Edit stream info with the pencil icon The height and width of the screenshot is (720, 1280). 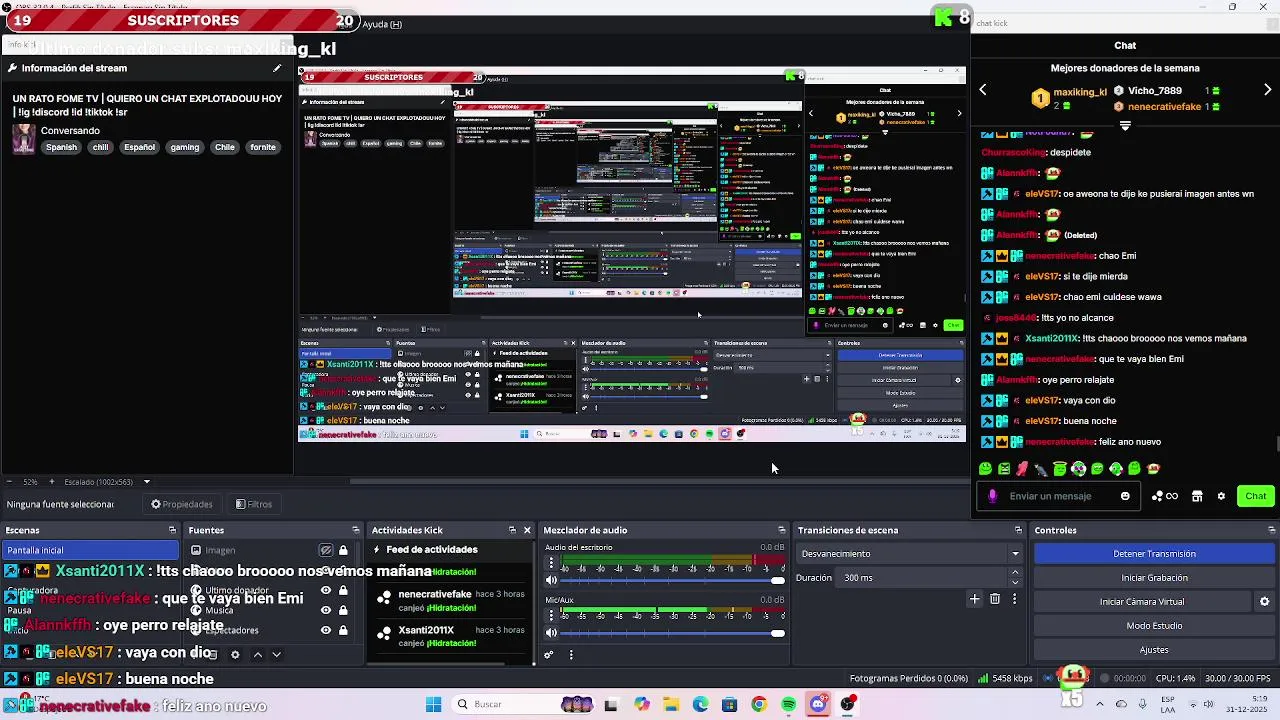(x=277, y=68)
